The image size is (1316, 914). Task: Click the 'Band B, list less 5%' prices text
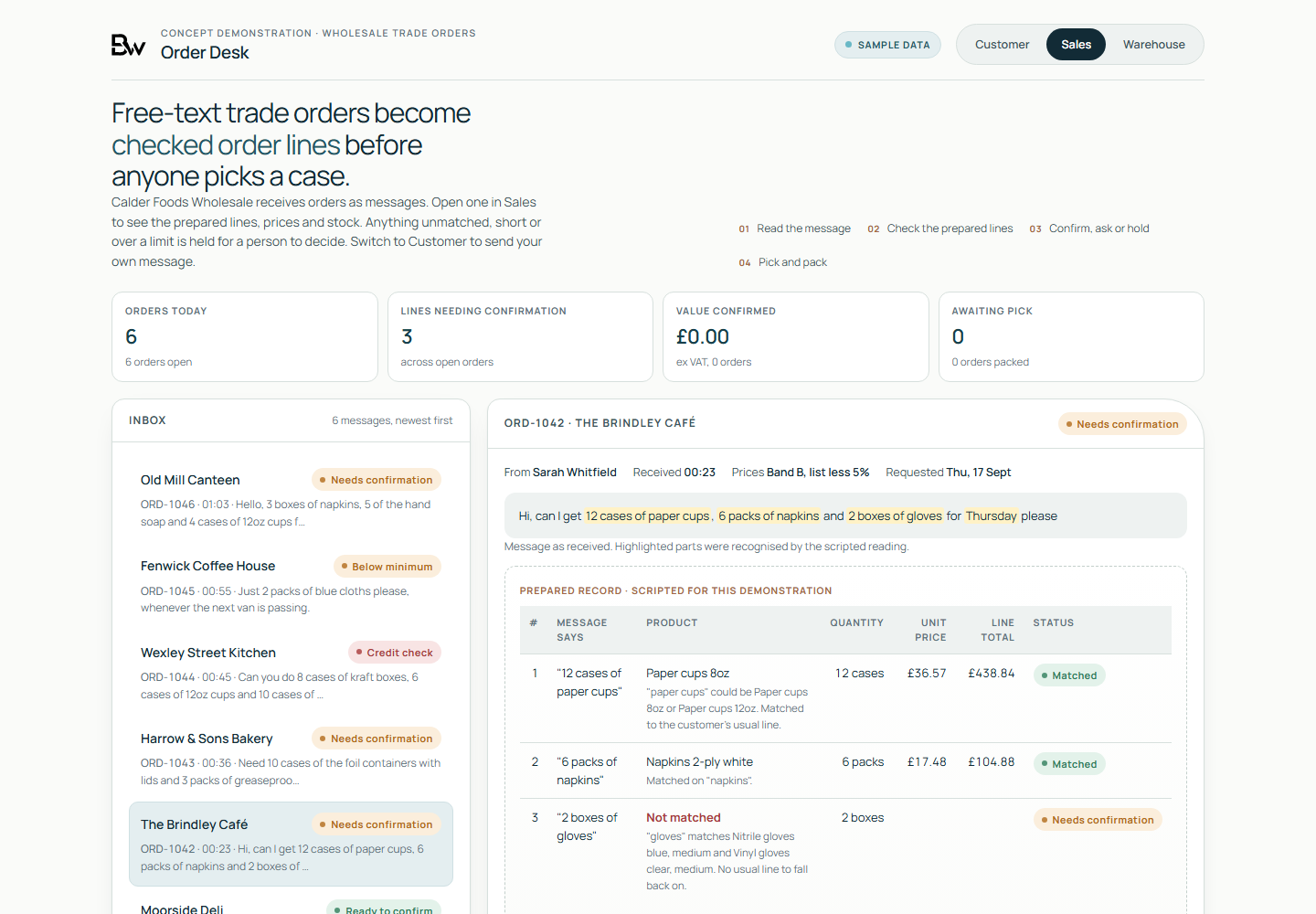click(x=818, y=473)
